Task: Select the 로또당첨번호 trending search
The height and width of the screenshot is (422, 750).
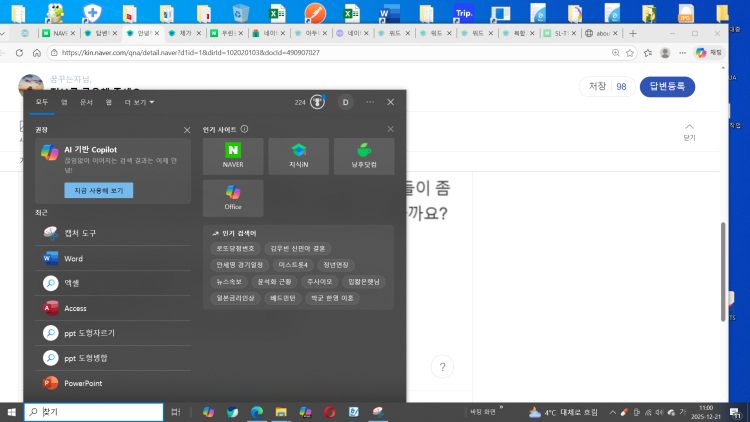Action: click(236, 248)
